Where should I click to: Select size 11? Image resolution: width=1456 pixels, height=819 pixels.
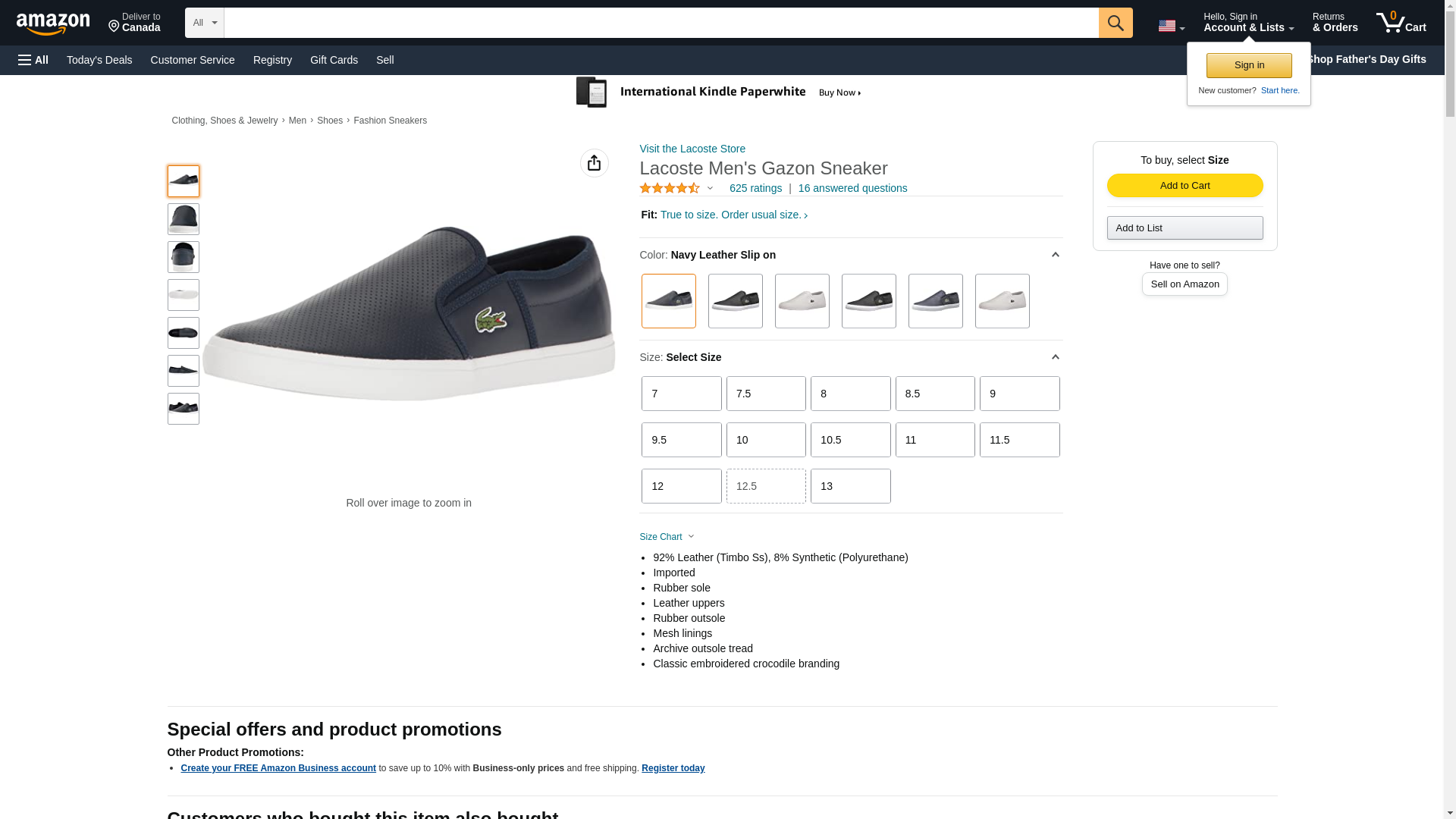click(x=934, y=440)
